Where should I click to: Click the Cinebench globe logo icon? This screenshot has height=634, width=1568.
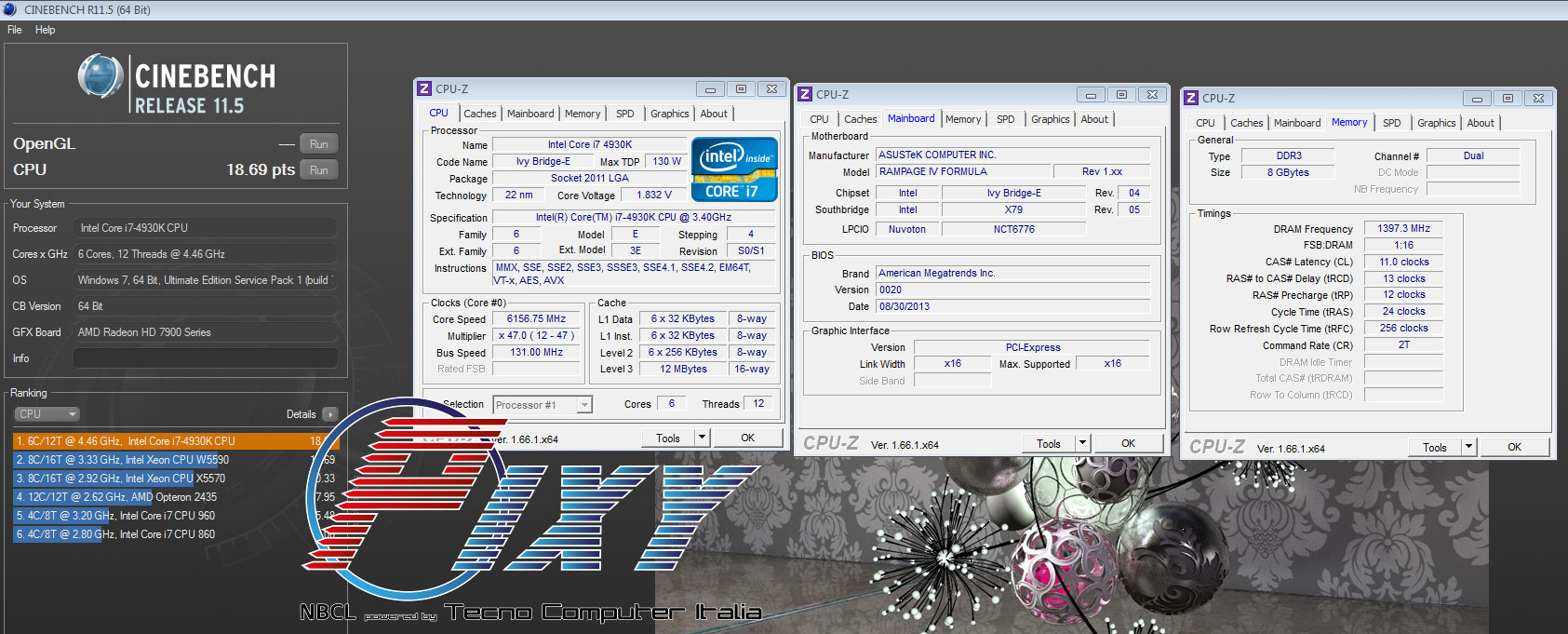101,76
